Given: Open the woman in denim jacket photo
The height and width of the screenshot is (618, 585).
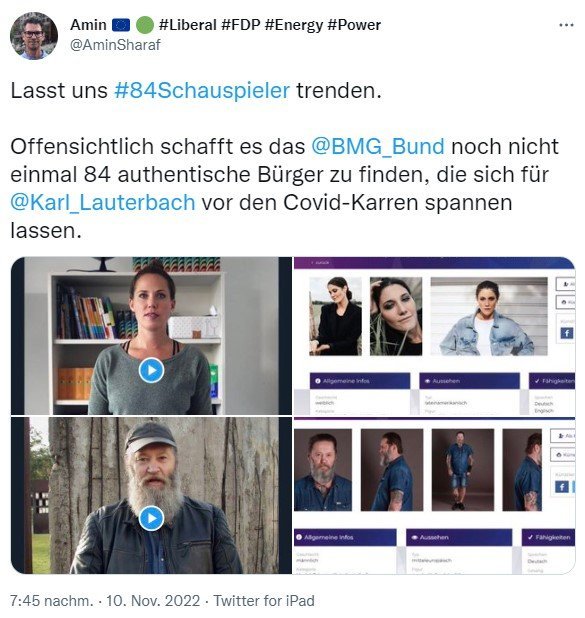Looking at the screenshot, I should coord(489,316).
